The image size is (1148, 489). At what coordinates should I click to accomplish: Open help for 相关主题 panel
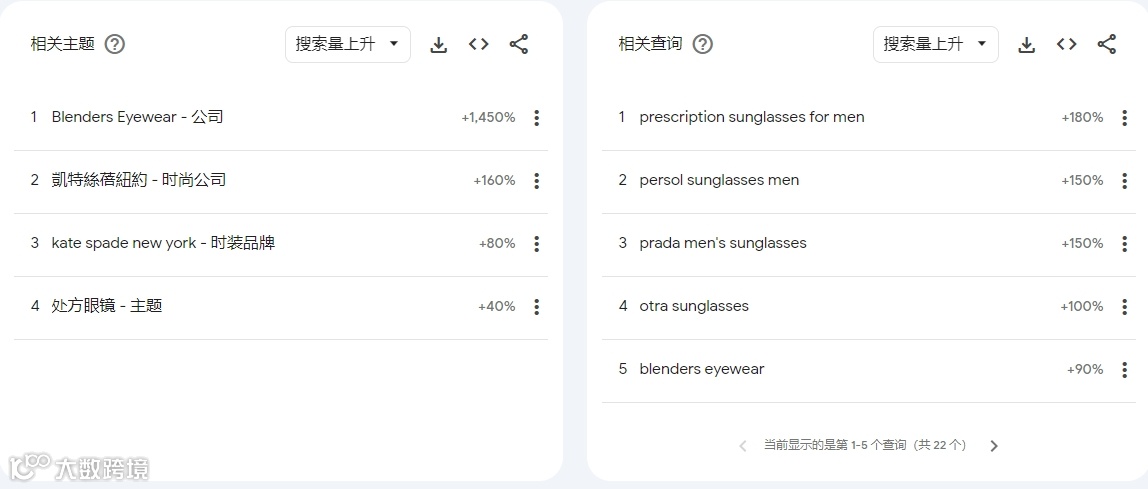(x=115, y=45)
